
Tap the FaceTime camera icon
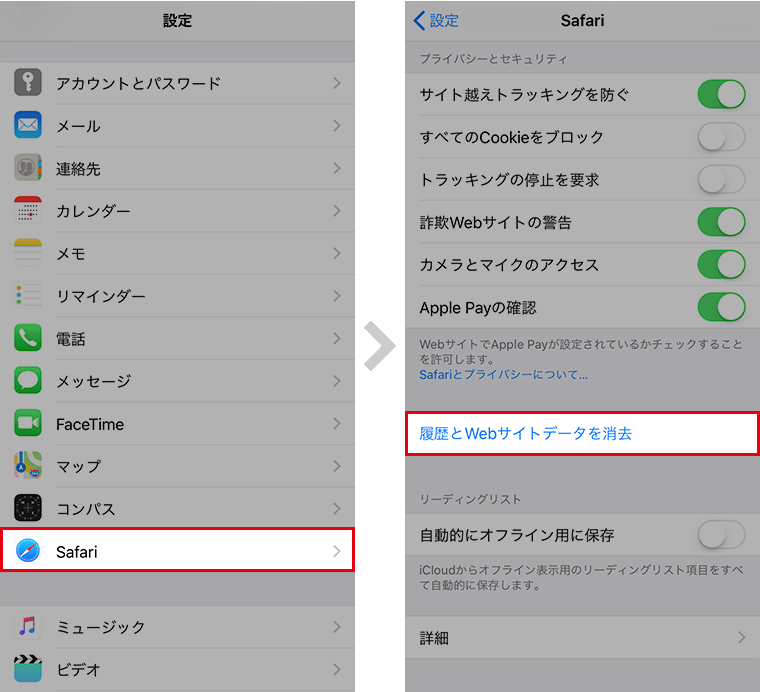(28, 423)
